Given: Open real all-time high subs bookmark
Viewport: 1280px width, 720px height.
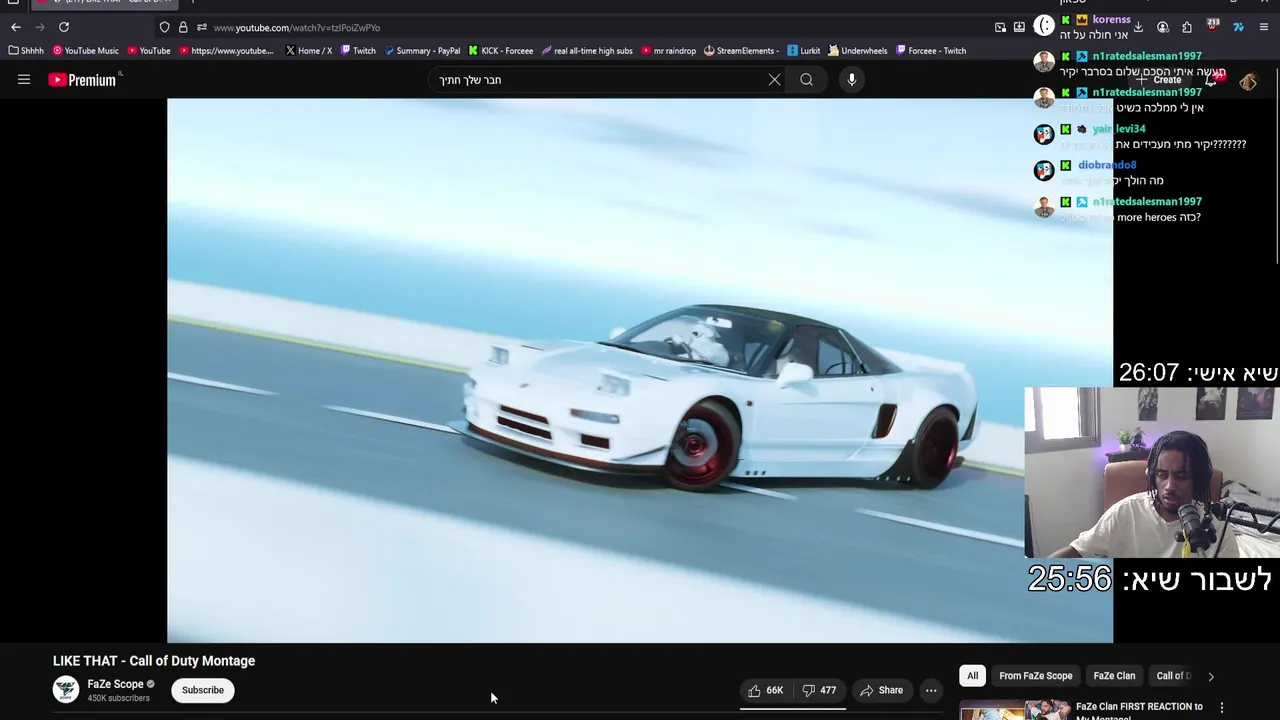Looking at the screenshot, I should [587, 51].
